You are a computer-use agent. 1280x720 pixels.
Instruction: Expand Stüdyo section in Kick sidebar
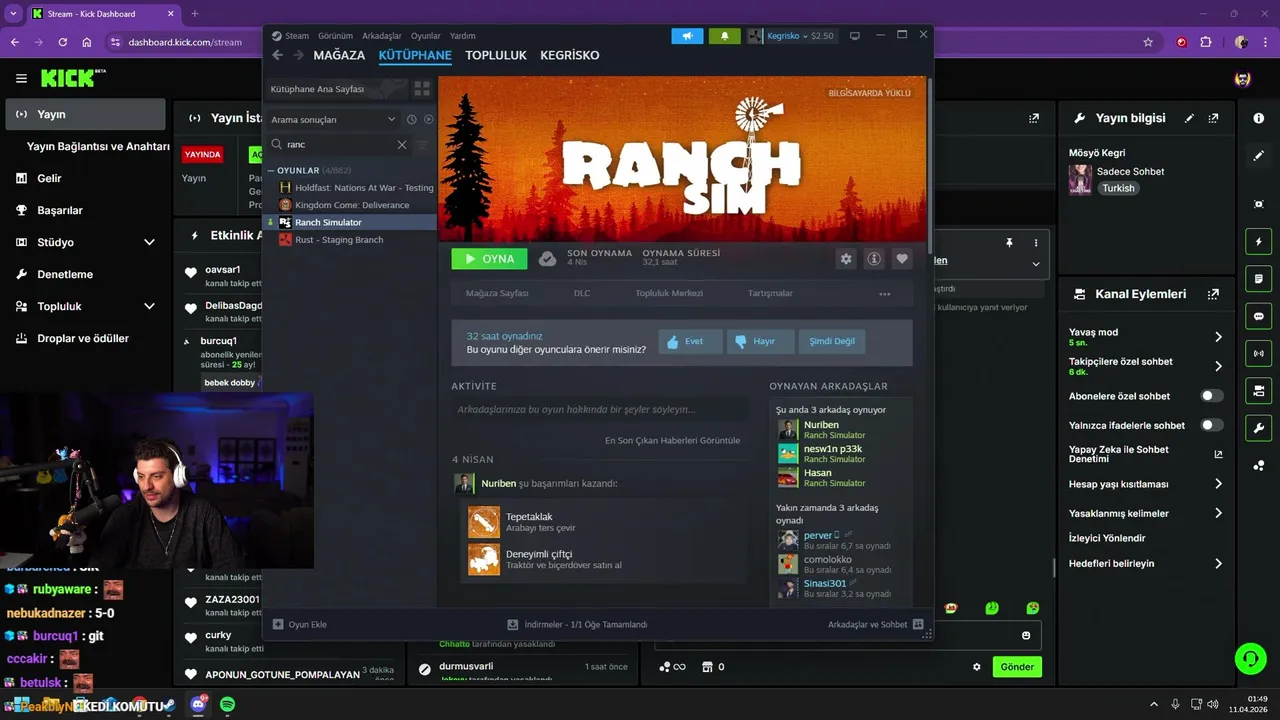click(149, 242)
